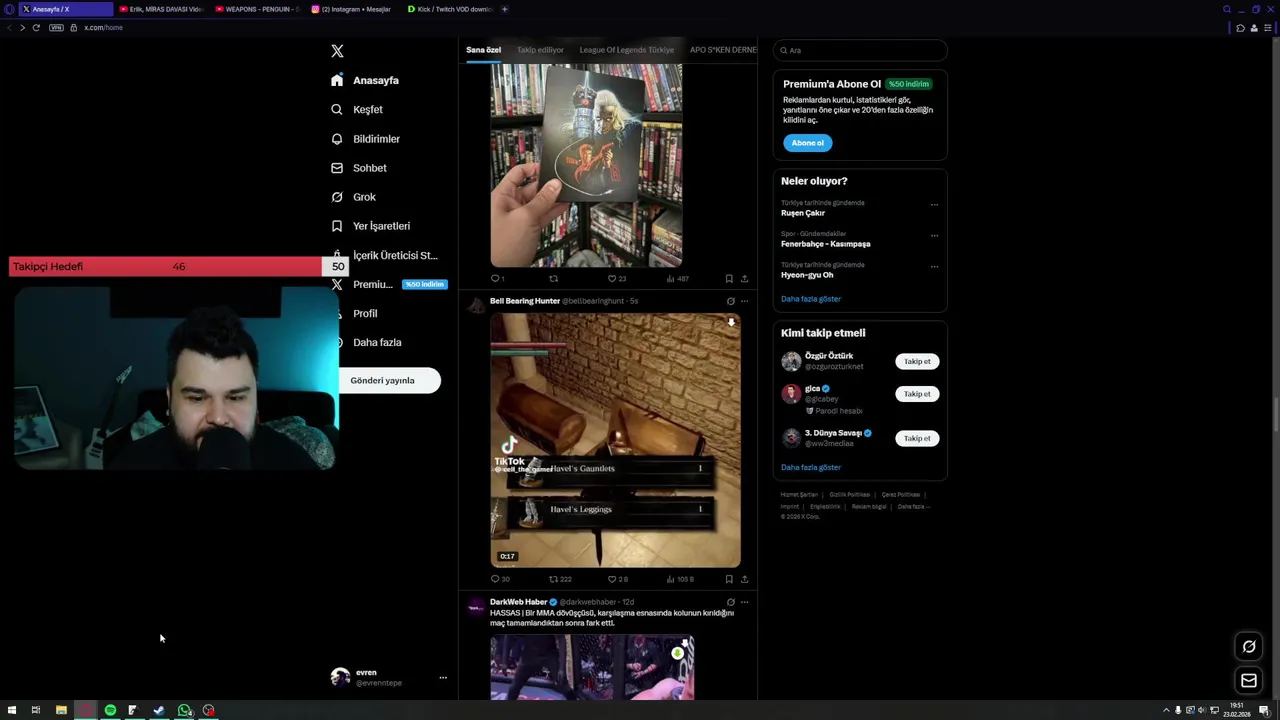Switch to Erlik, MİRAS DAVASI YouTube tab
1280x720 pixels.
160,9
